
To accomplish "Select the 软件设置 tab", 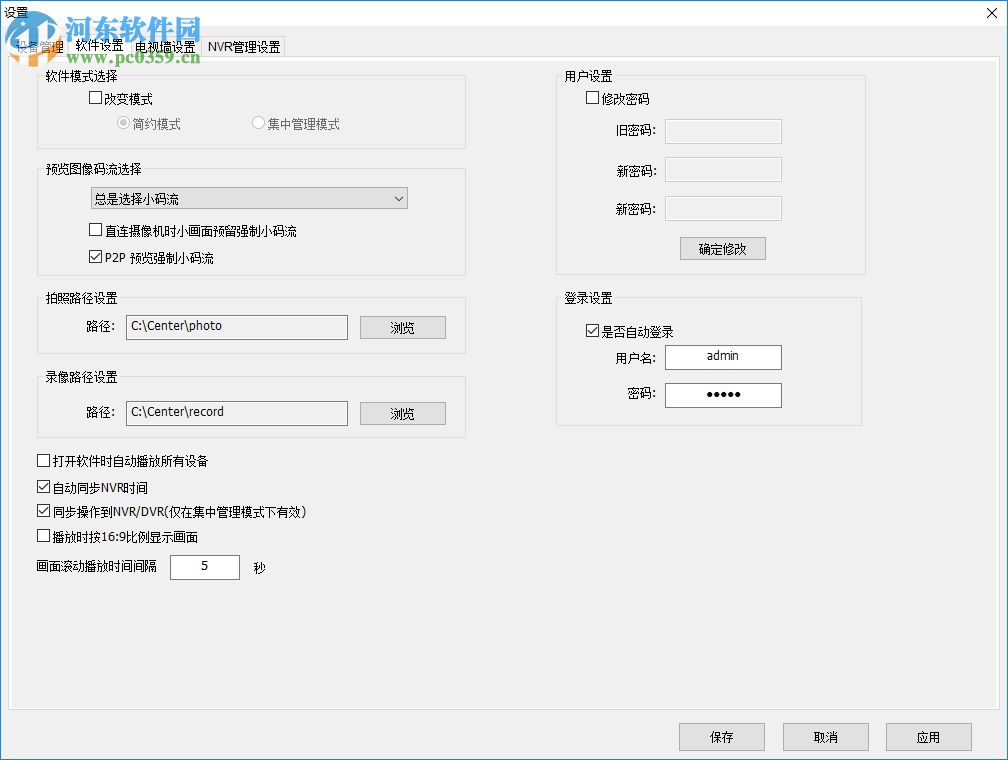I will [99, 46].
